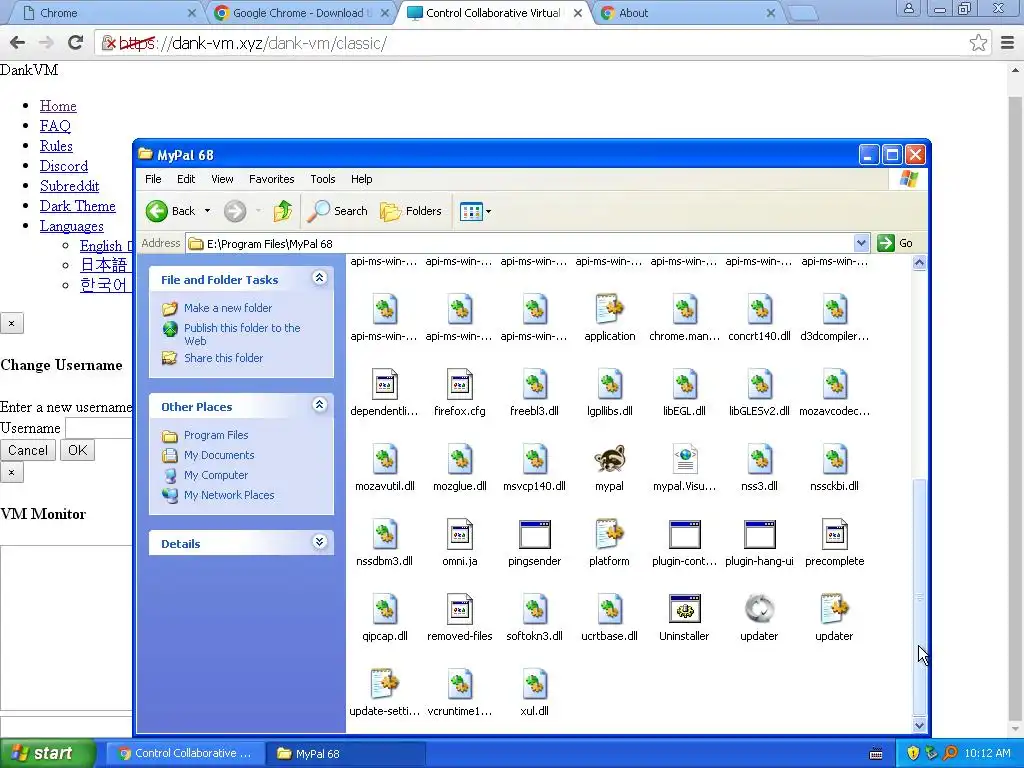Image resolution: width=1024 pixels, height=768 pixels.
Task: Click the Up folder toolbar icon
Action: (x=283, y=211)
